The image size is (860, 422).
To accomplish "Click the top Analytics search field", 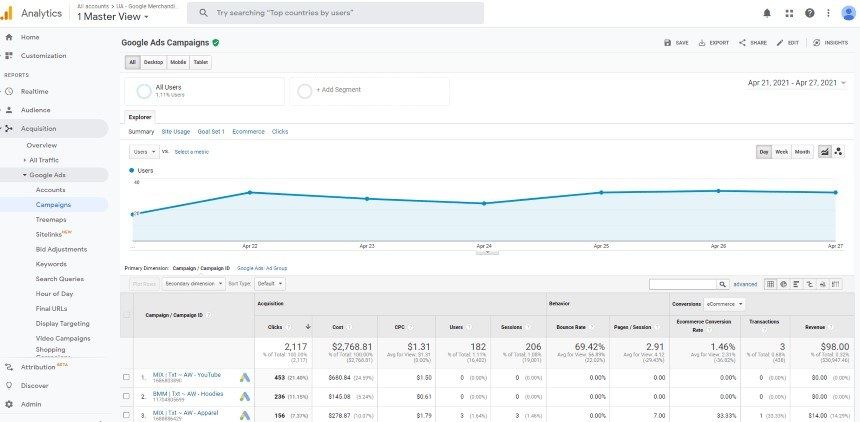I will pos(335,13).
